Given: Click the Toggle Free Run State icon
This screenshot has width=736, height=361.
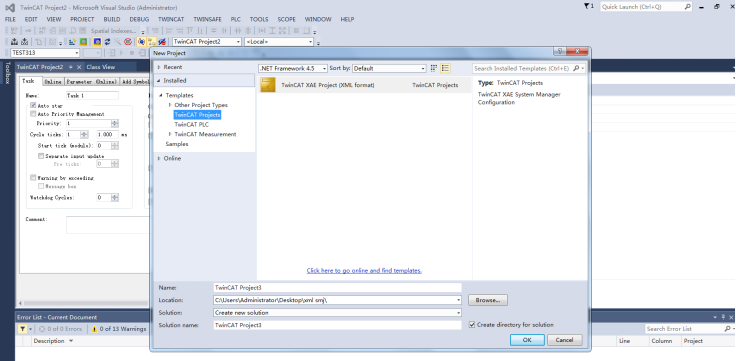Looking at the screenshot, I should (128, 42).
